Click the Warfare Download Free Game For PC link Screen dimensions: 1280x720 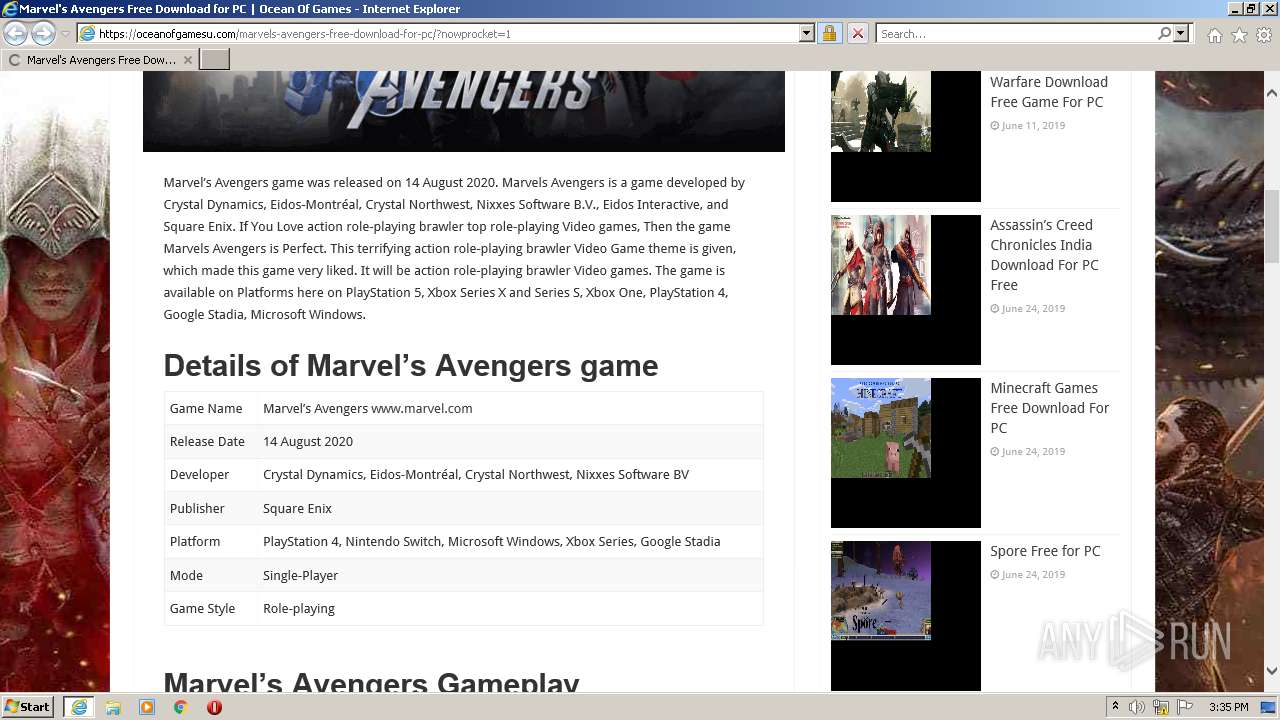click(1049, 92)
